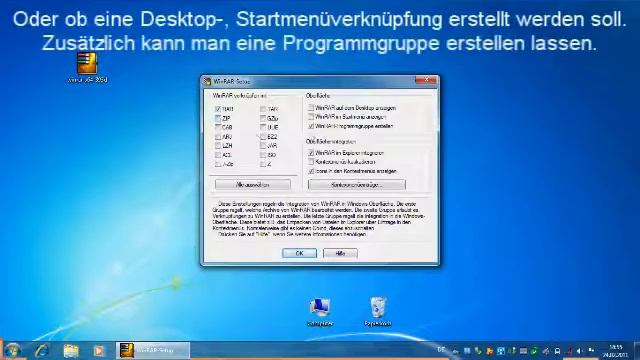Enable the LZH file association checkbox
The height and width of the screenshot is (360, 640).
[x=218, y=146]
